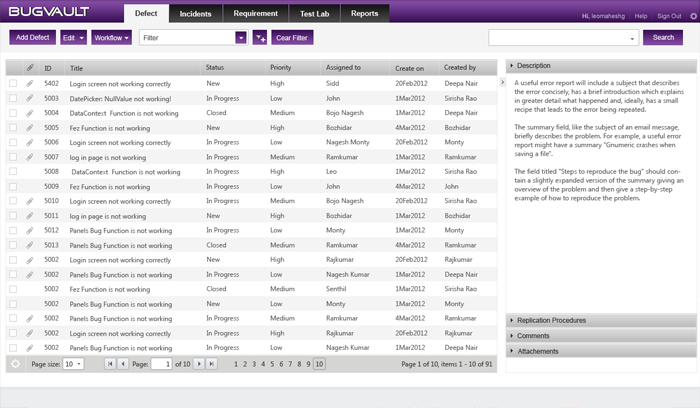Collapse the right panel using splitter arrow

tap(502, 83)
